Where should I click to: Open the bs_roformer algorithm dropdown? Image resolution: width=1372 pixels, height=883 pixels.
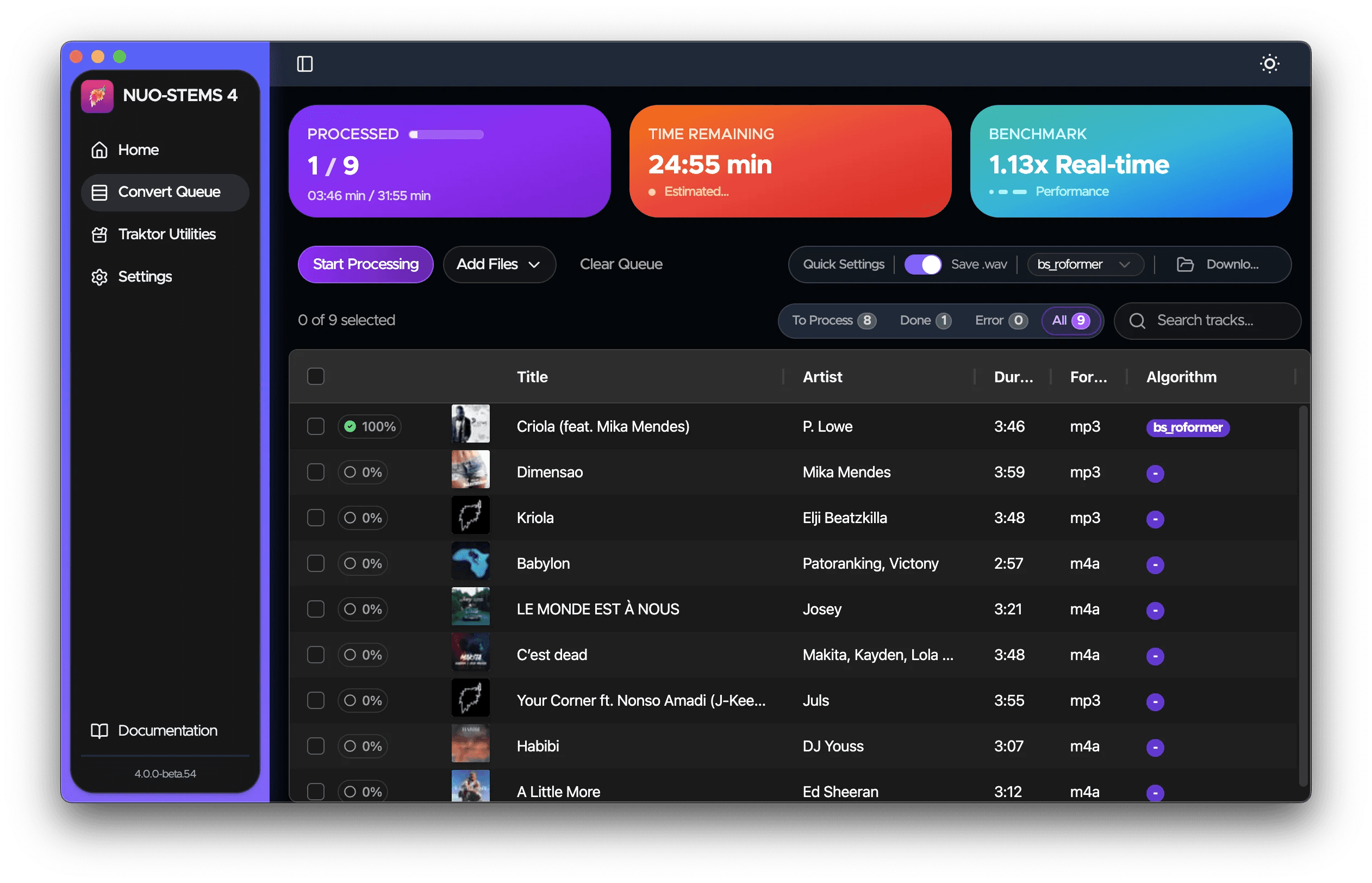pyautogui.click(x=1085, y=264)
